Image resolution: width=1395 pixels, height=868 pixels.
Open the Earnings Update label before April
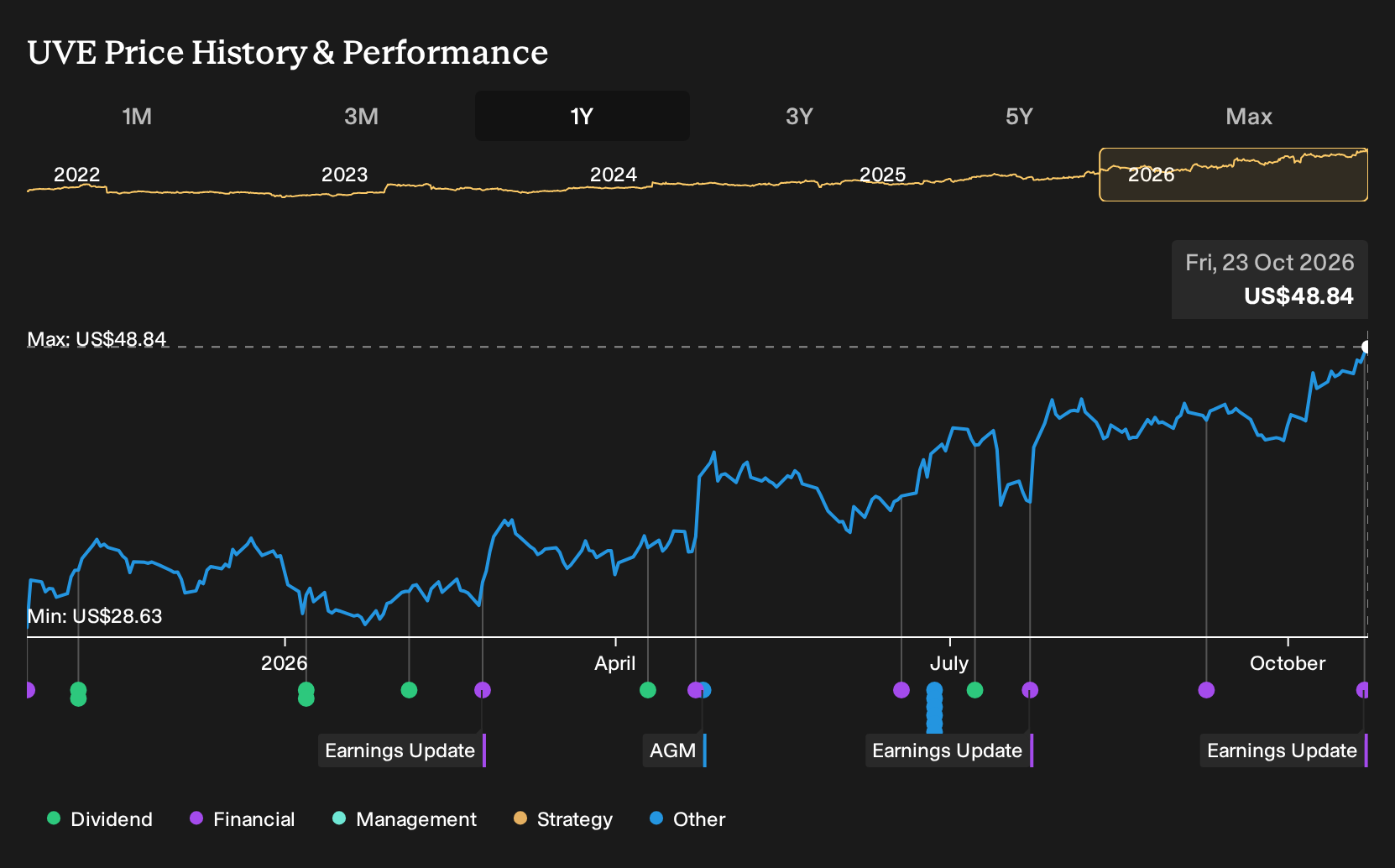401,750
